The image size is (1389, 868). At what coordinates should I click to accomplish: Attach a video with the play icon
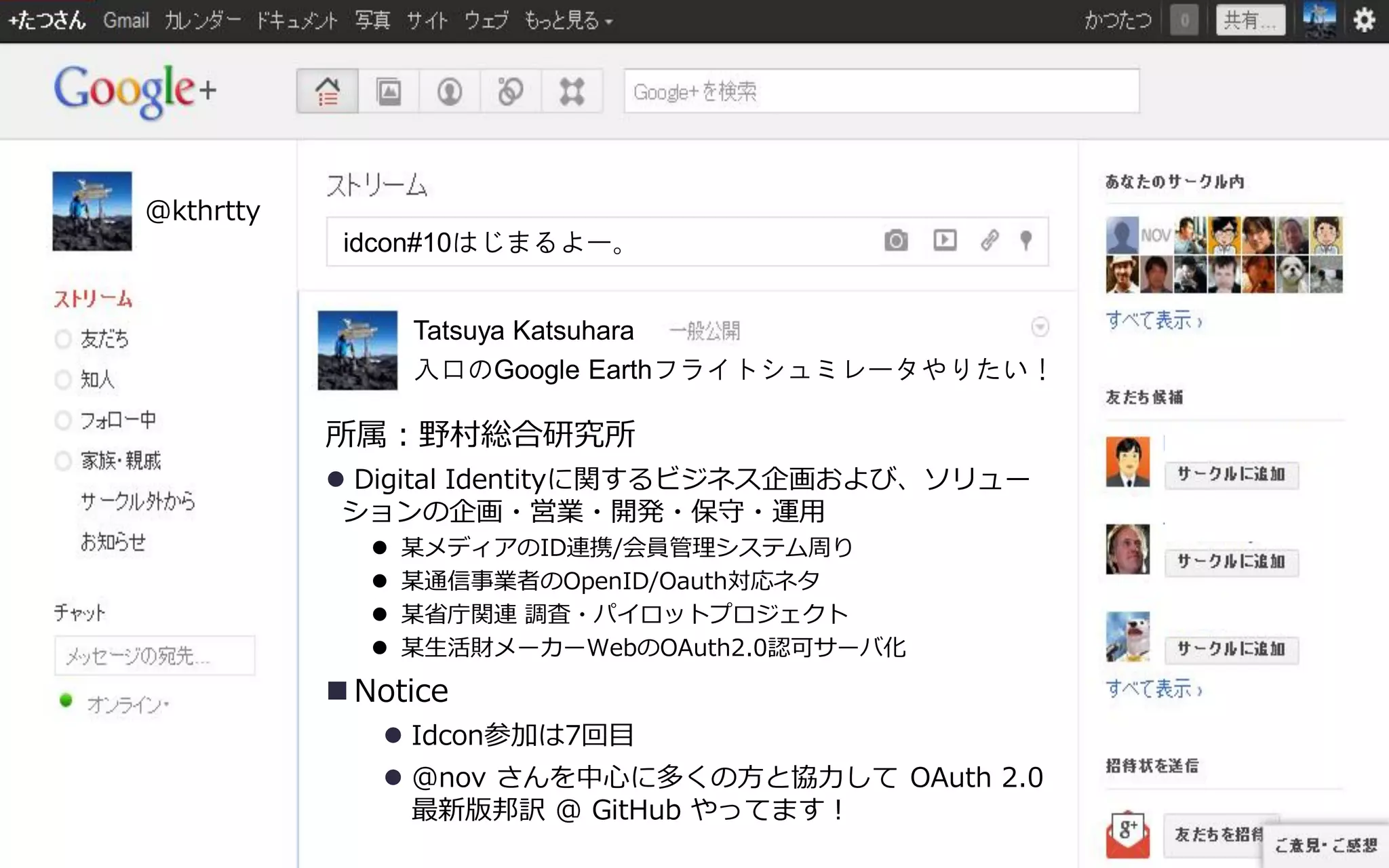click(945, 240)
